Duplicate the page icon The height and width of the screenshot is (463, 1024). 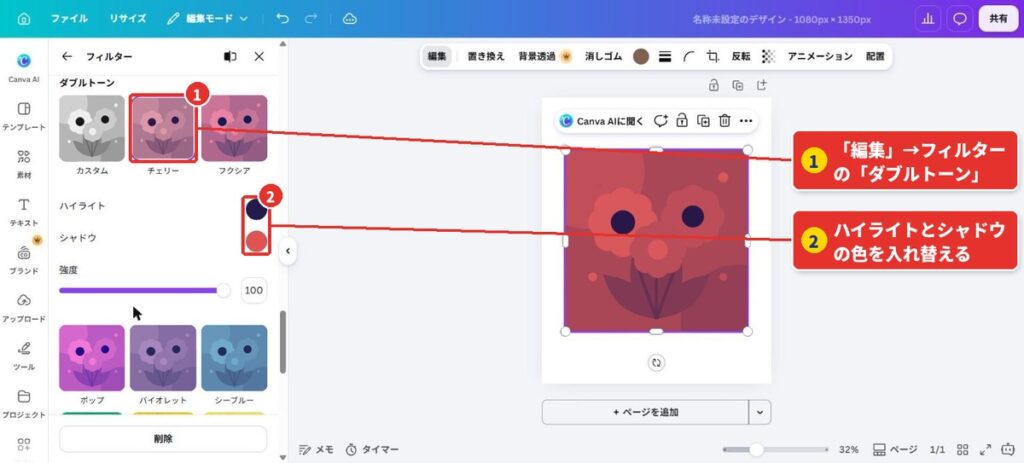[x=737, y=86]
